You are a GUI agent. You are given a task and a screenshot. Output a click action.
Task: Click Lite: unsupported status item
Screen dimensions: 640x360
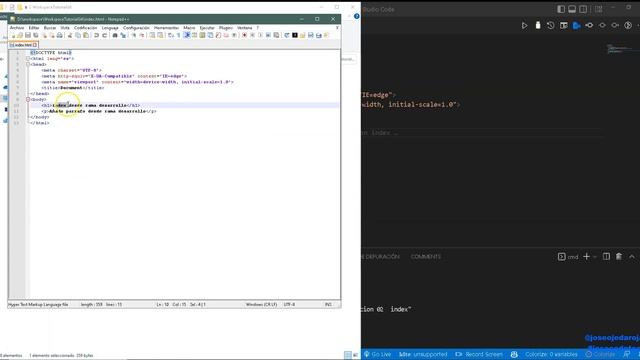423,354
